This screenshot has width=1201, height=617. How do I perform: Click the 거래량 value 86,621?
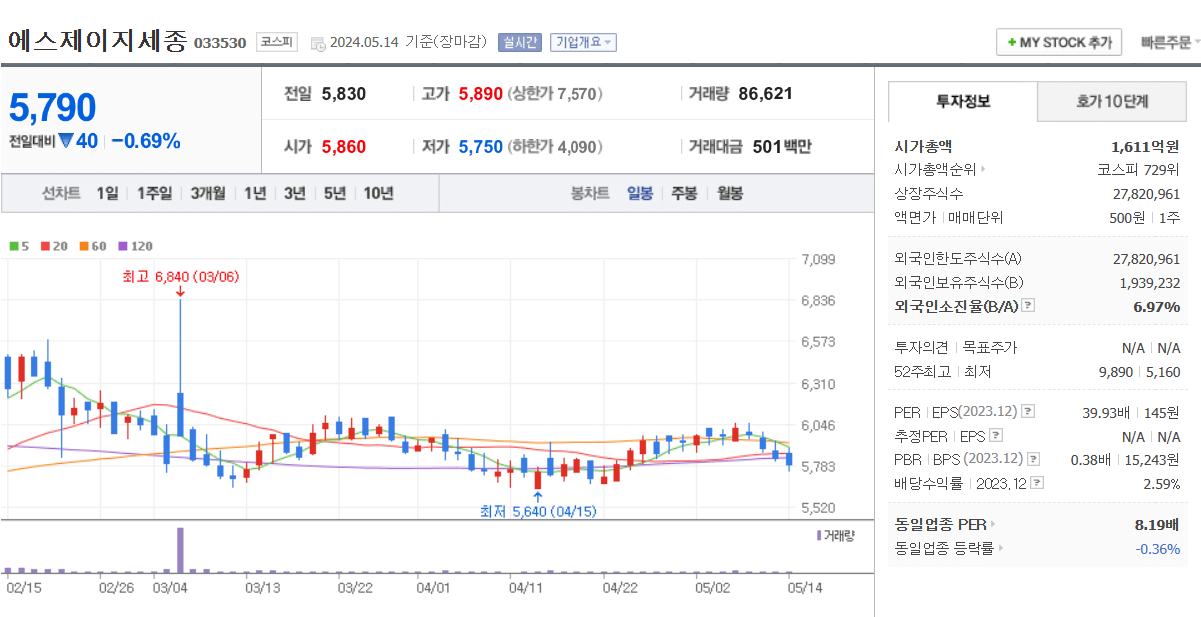point(765,94)
